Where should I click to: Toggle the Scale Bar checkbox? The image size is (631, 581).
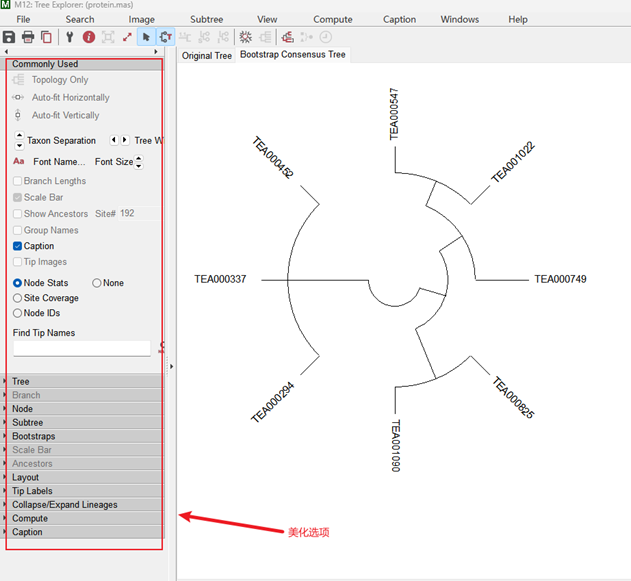click(17, 198)
